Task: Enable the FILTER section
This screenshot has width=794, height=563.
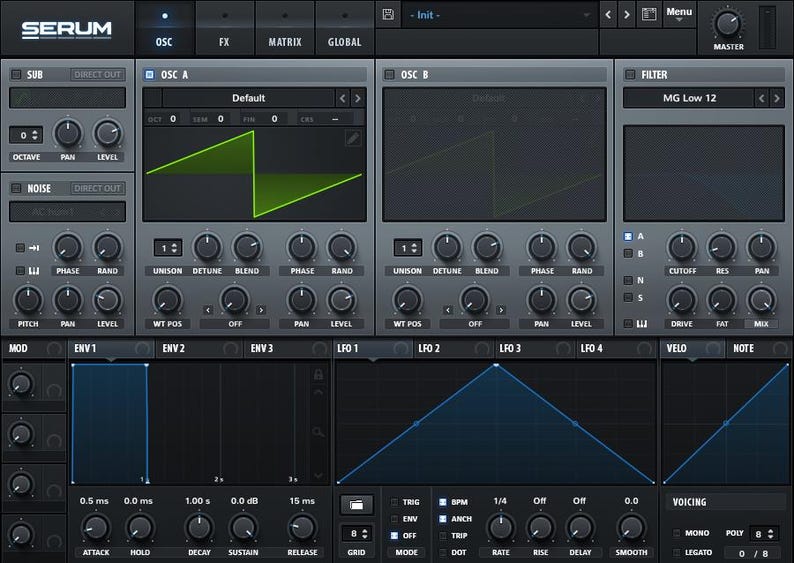Action: 630,74
